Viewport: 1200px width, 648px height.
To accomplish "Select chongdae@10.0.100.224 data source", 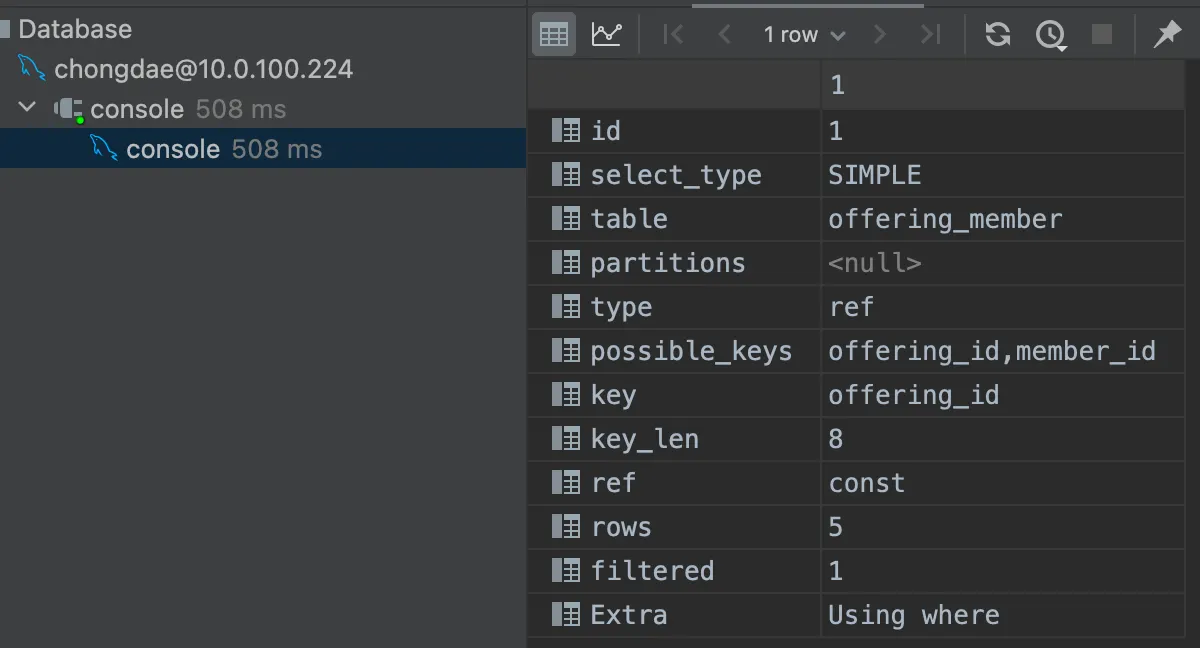I will coord(203,69).
